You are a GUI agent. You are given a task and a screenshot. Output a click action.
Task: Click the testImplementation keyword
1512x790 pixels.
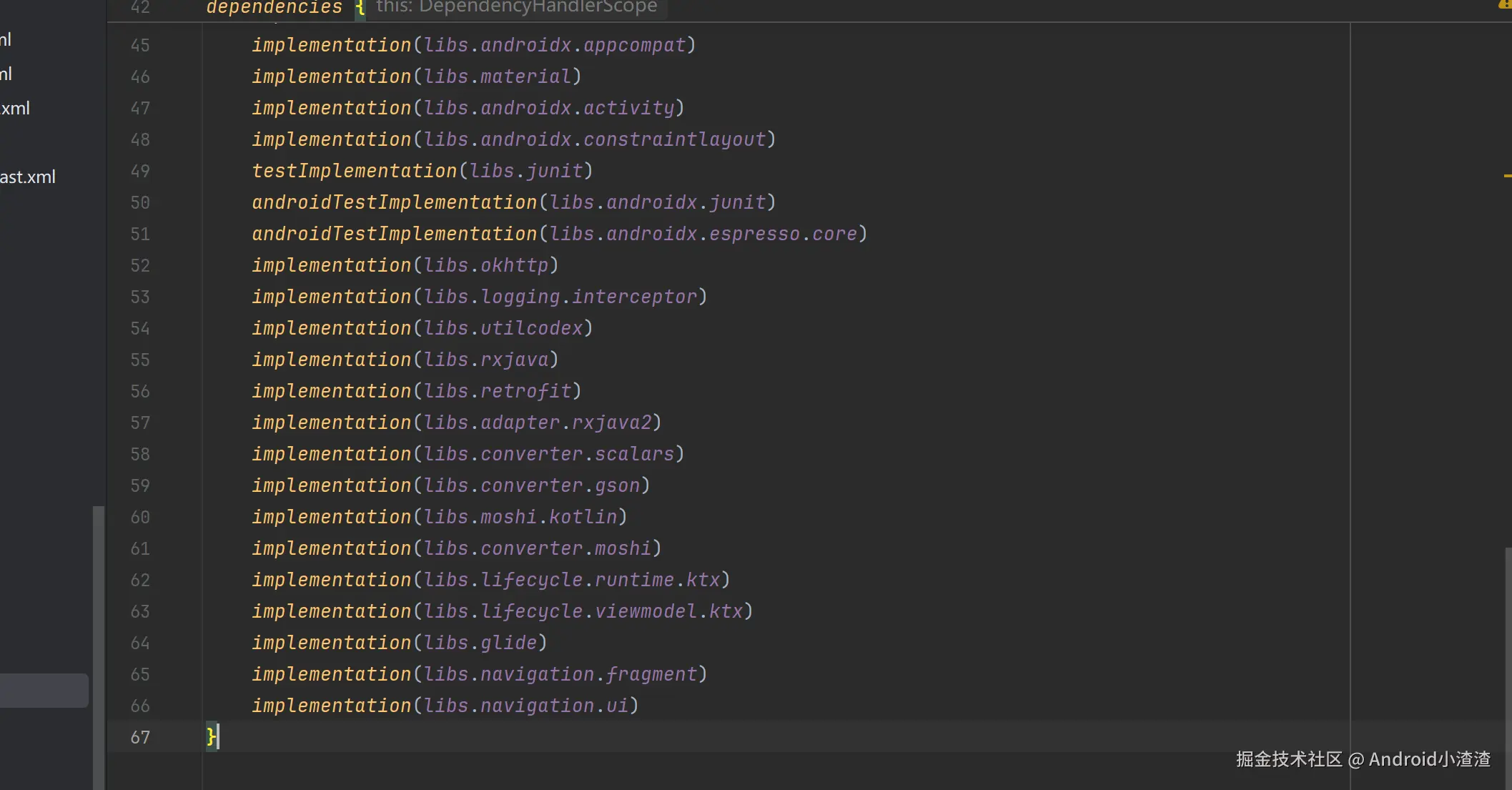pos(354,172)
